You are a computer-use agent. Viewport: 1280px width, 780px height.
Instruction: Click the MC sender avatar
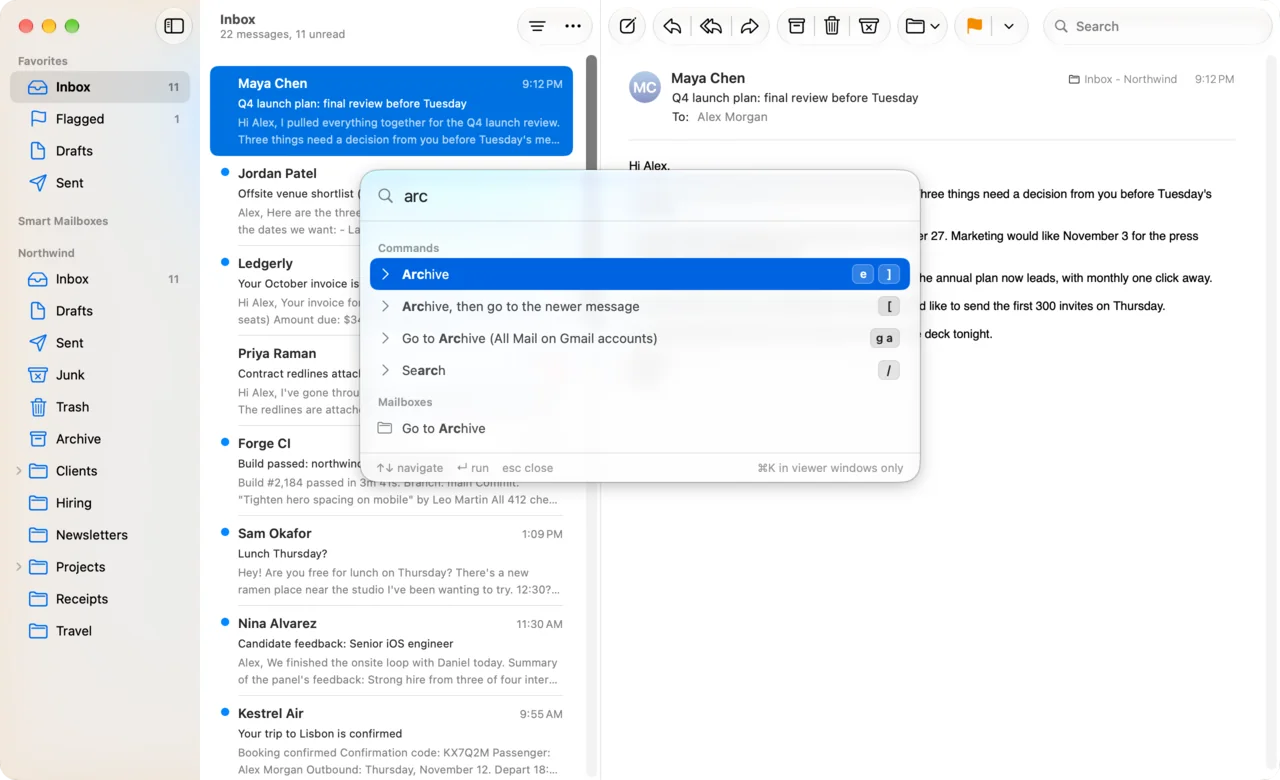click(645, 87)
